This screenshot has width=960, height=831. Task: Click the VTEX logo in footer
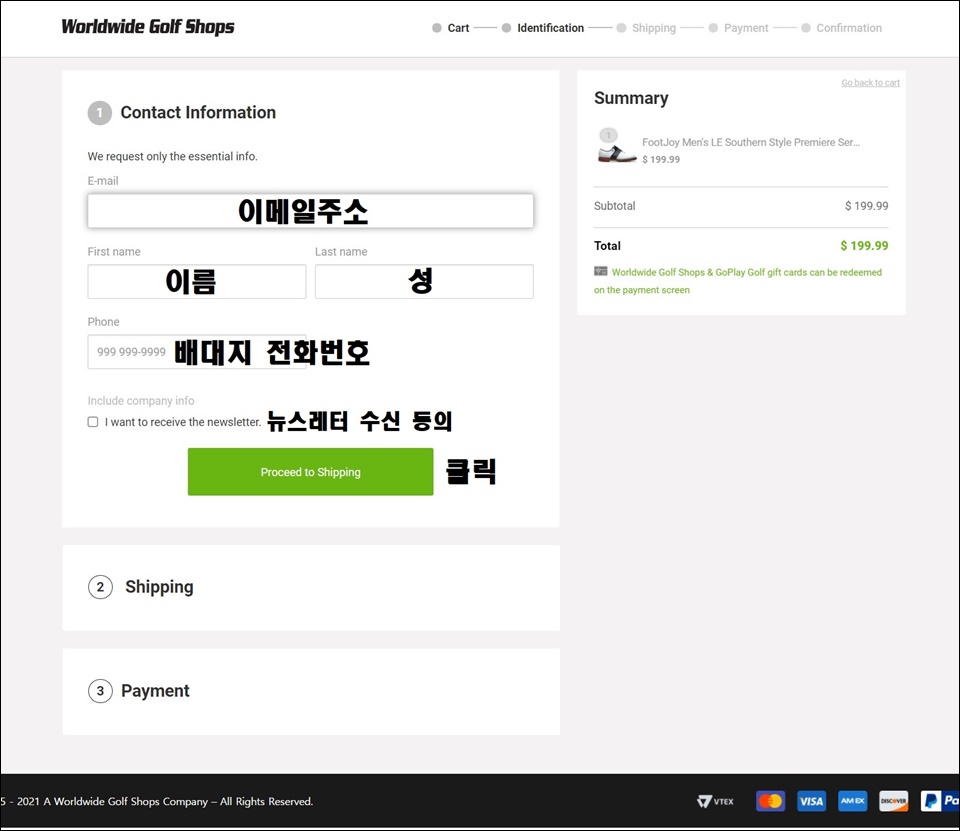715,801
